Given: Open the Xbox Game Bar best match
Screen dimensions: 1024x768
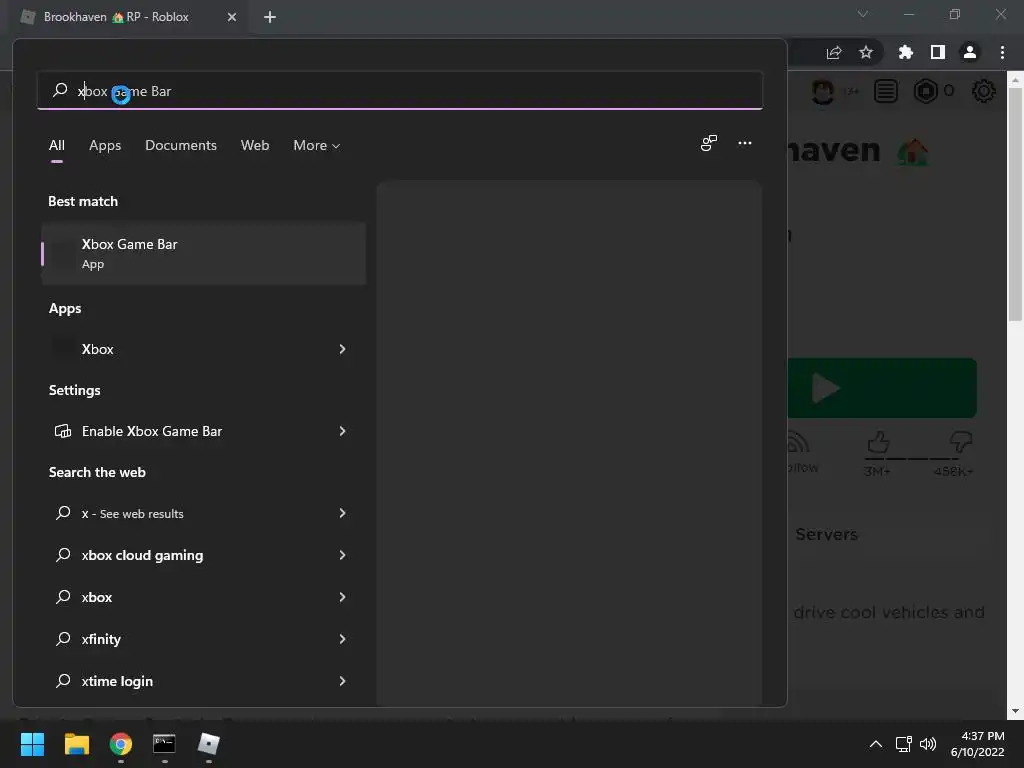Looking at the screenshot, I should (x=203, y=253).
